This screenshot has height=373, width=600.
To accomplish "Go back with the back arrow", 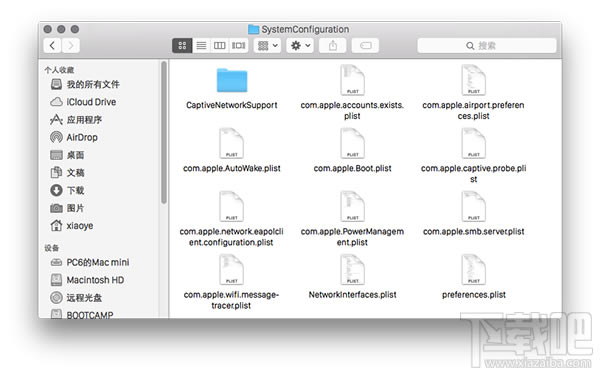I will coord(53,46).
